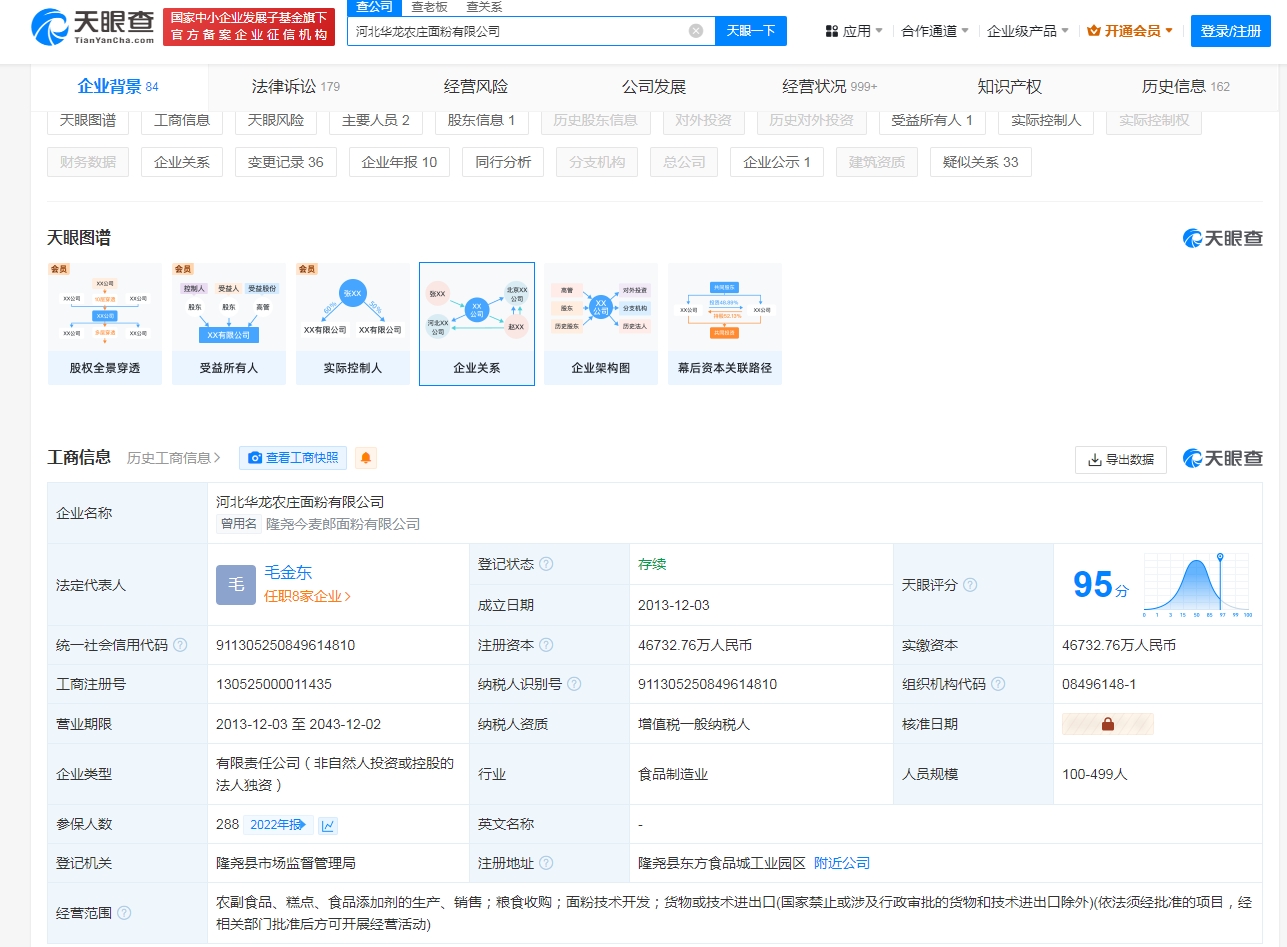Open the 受益所有人 graph thumbnail
This screenshot has height=947, width=1287.
click(x=228, y=324)
